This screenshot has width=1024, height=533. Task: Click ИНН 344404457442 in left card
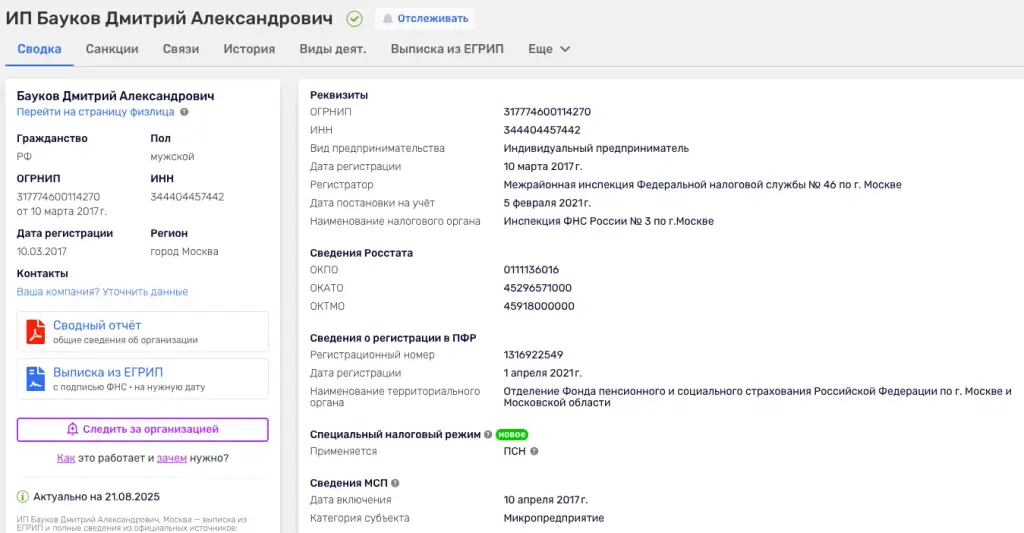(187, 197)
